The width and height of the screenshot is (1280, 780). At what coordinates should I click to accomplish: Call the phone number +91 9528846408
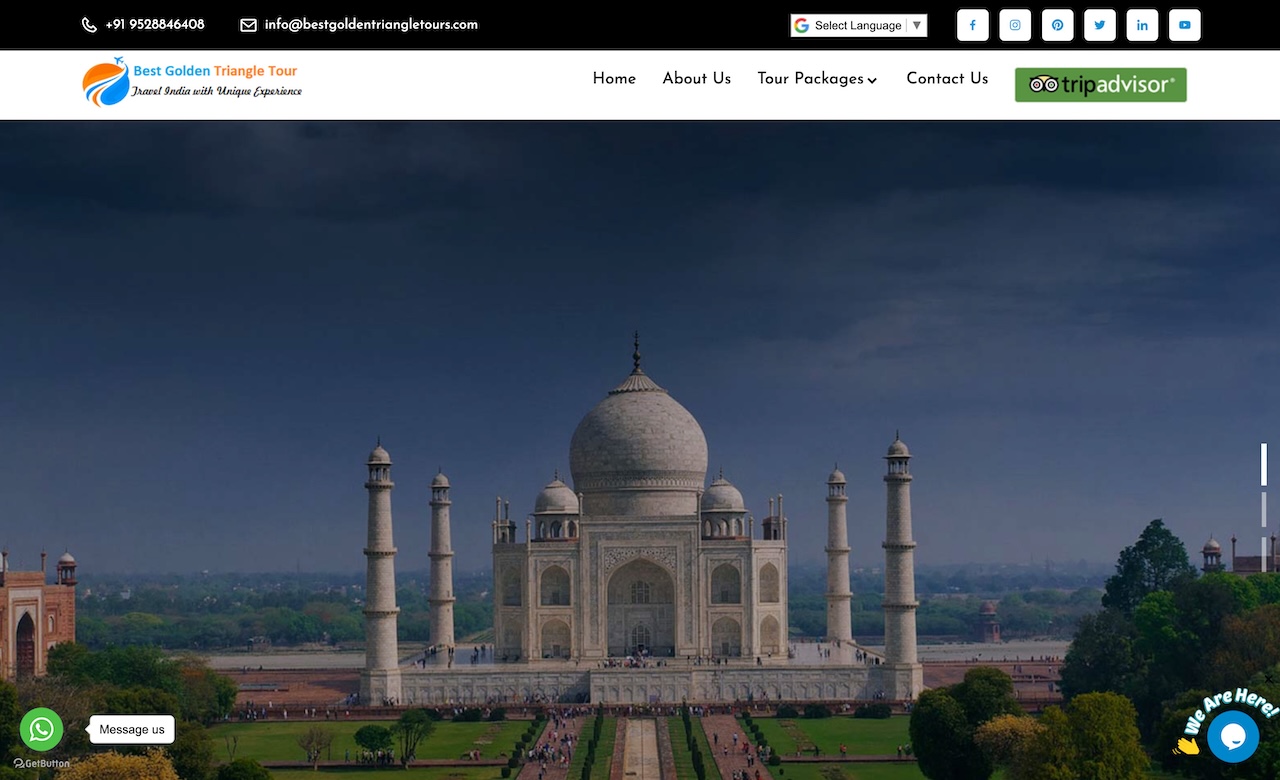[x=154, y=25]
